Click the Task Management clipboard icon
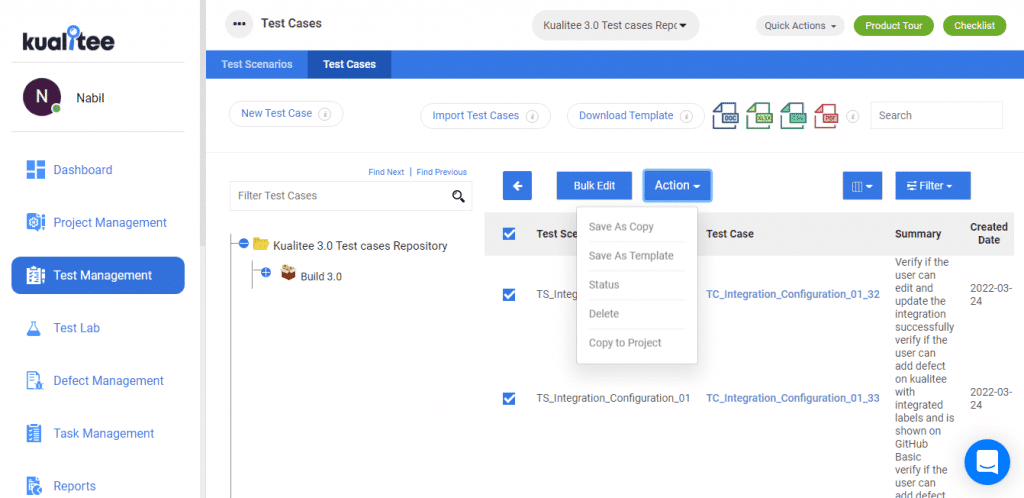This screenshot has height=498, width=1024. click(x=34, y=433)
